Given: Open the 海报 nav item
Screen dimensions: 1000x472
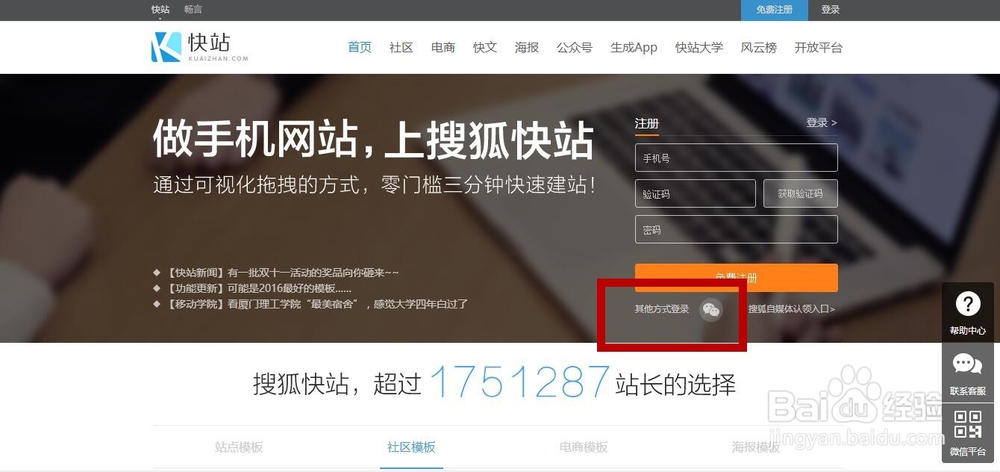Looking at the screenshot, I should pos(527,47).
